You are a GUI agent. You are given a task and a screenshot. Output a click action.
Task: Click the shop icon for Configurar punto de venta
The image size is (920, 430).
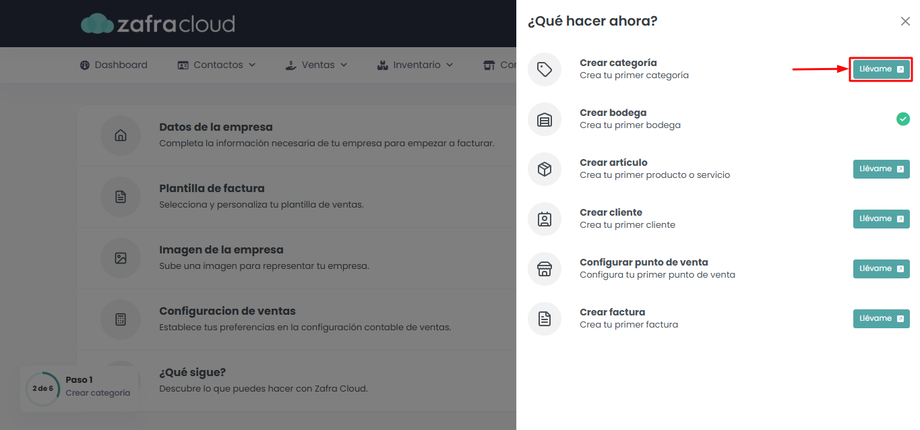click(544, 269)
